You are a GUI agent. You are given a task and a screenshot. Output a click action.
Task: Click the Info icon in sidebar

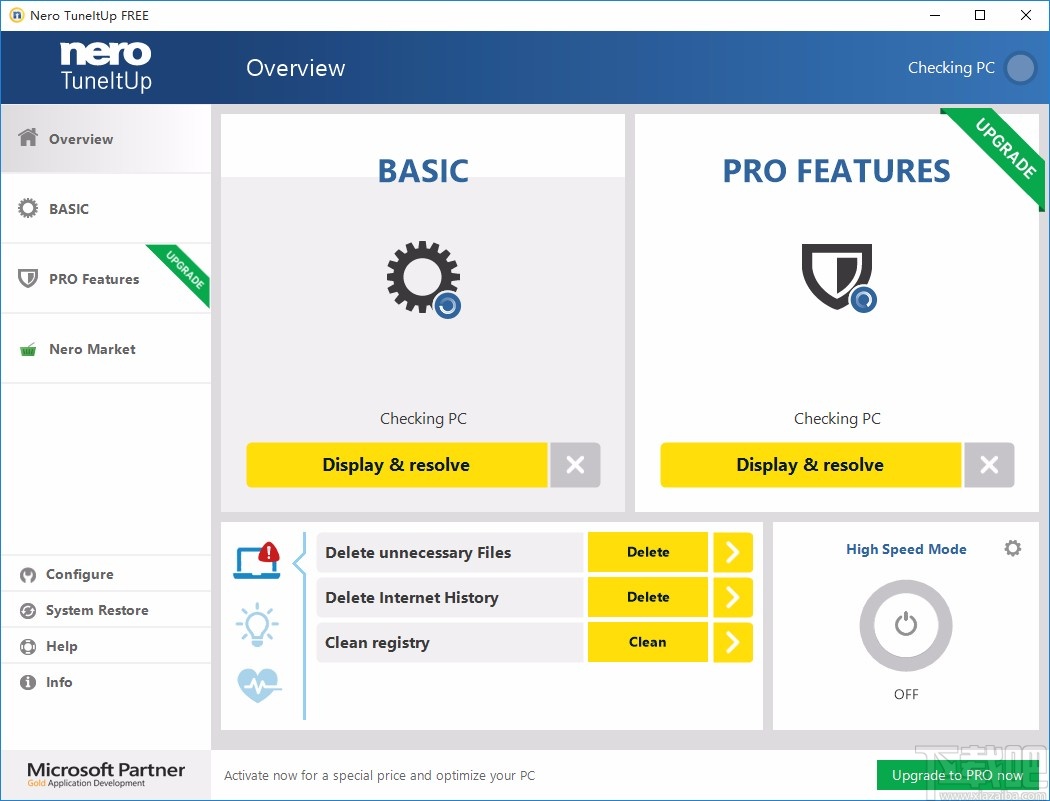(28, 682)
